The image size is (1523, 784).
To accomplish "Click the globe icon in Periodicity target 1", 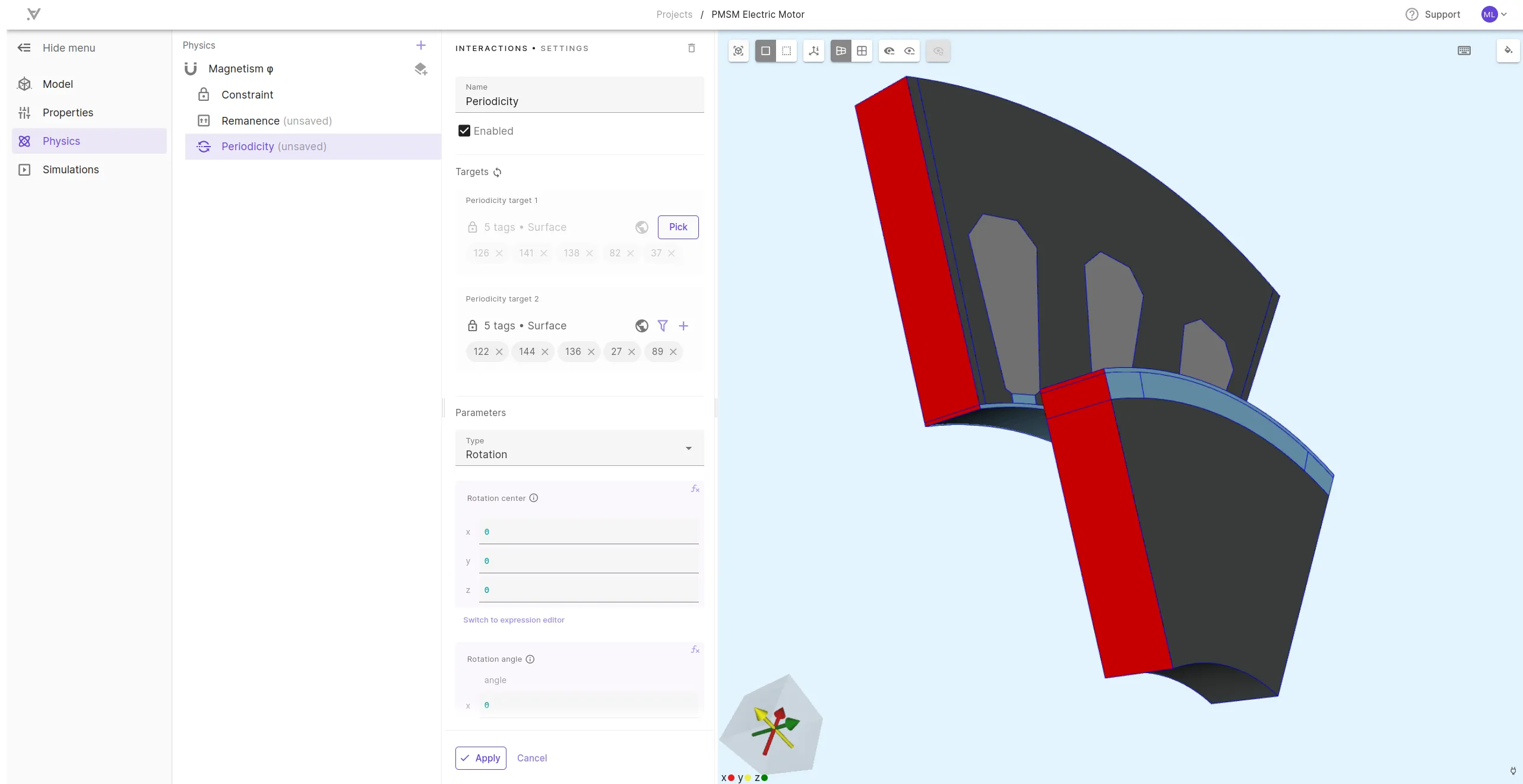I will coord(642,227).
